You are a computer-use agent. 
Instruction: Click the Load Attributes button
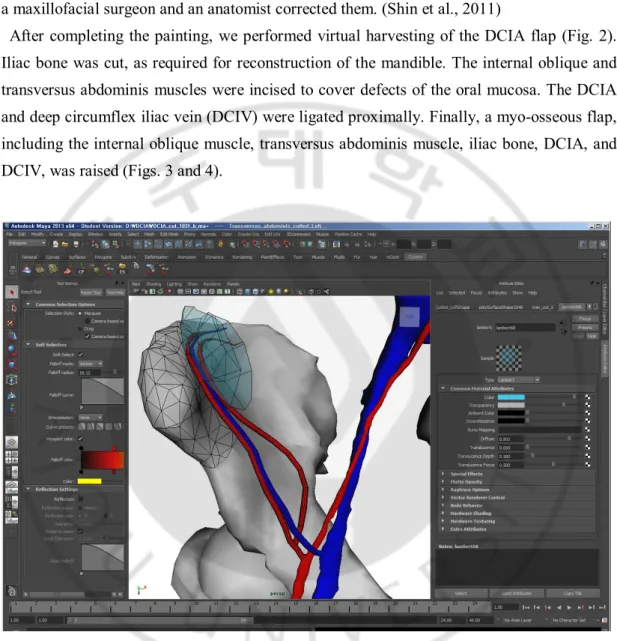point(516,593)
